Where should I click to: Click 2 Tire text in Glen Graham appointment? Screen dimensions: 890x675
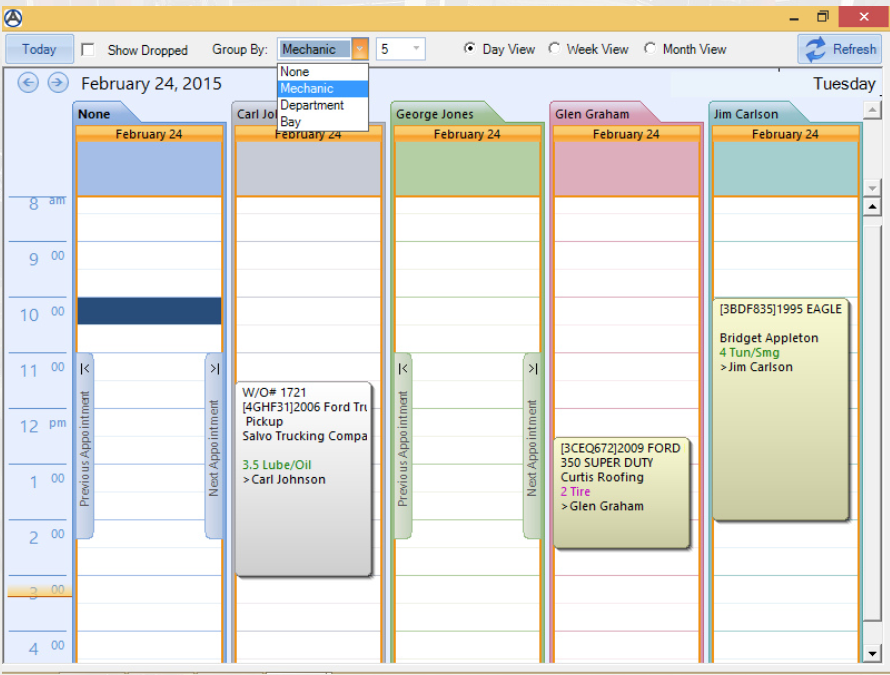point(576,492)
